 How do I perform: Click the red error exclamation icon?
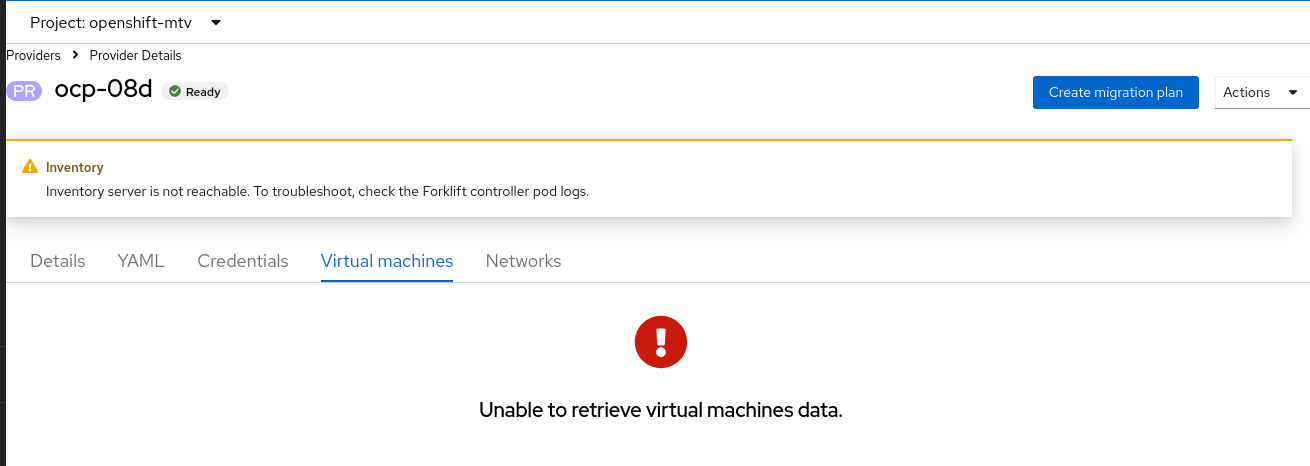(661, 342)
